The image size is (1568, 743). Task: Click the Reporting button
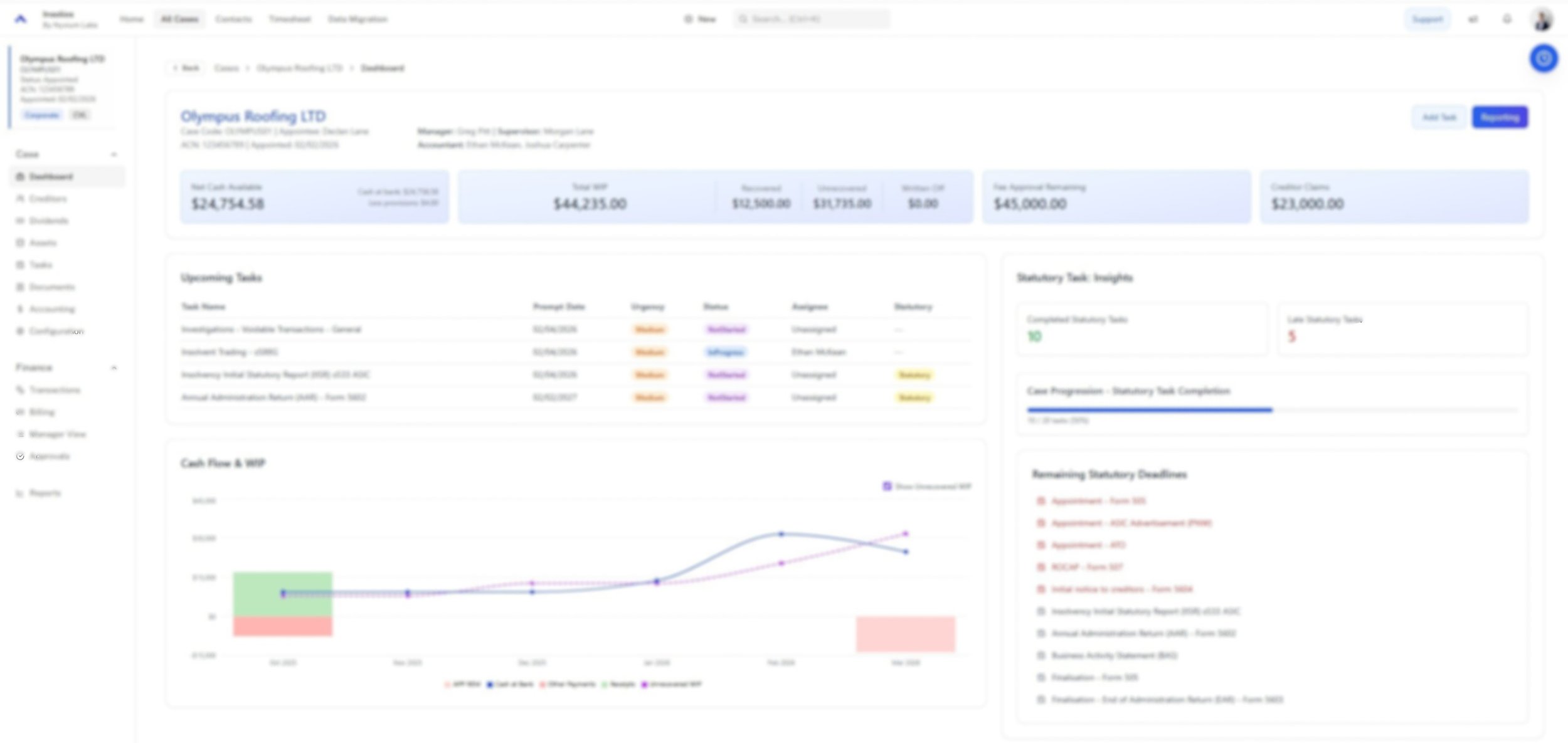point(1499,117)
